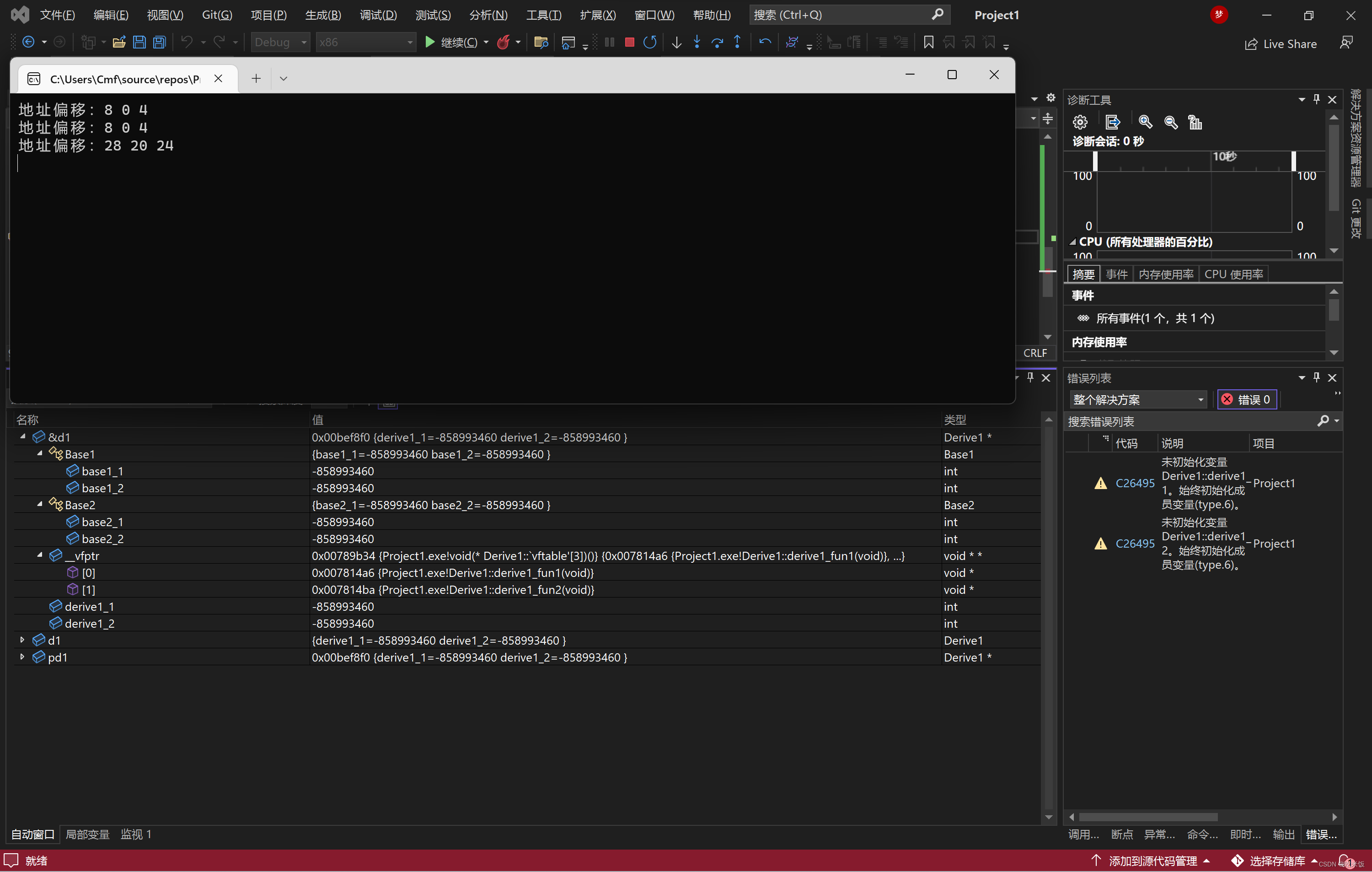Select the 调试(D) menu item
This screenshot has width=1372, height=872.
coord(379,14)
